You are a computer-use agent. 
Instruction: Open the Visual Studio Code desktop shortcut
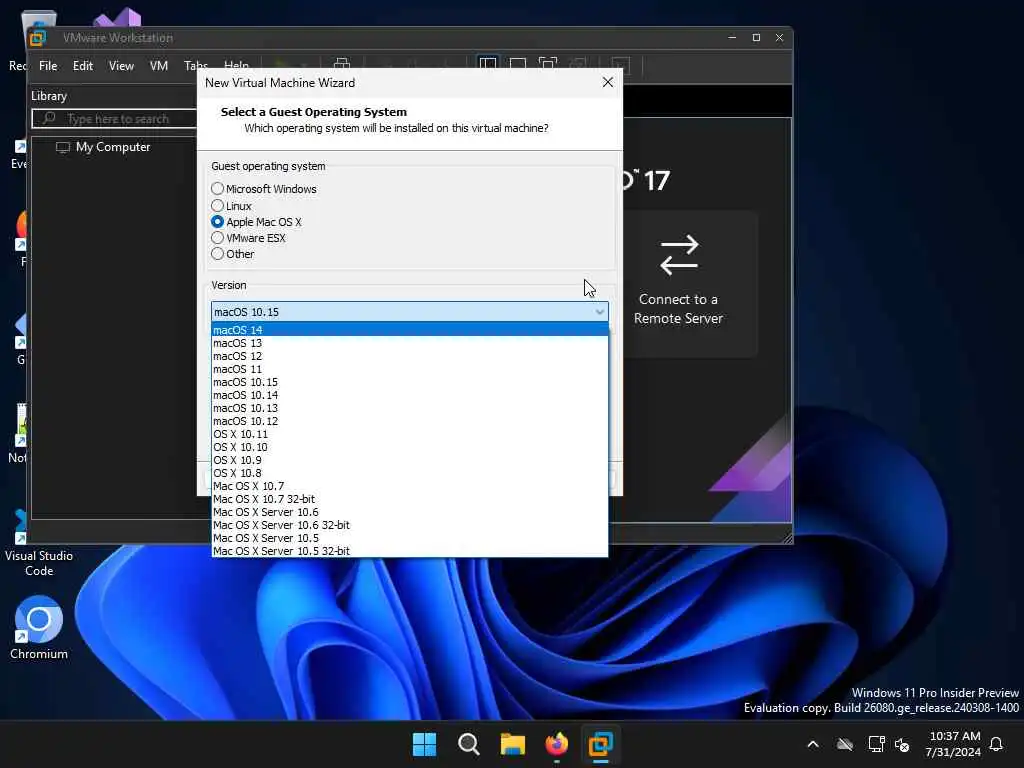coord(39,543)
